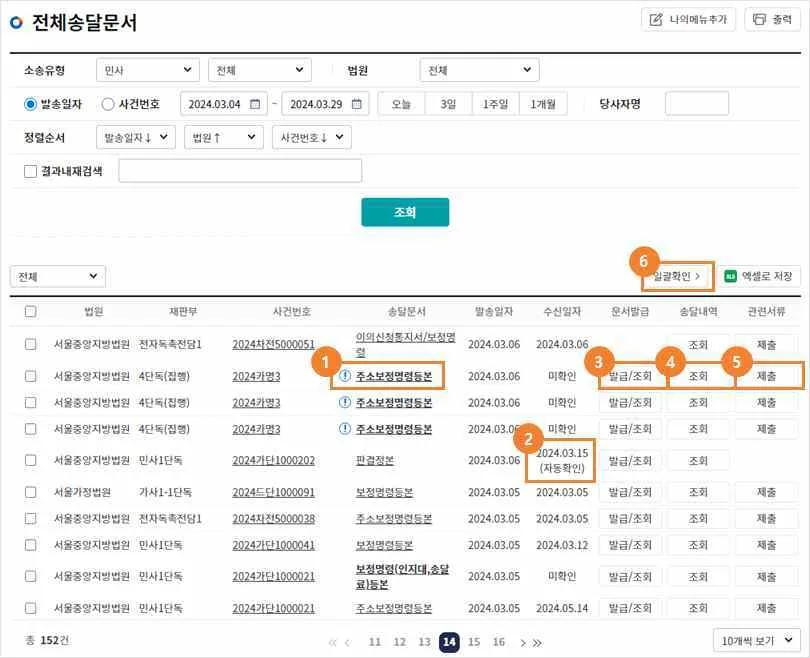This screenshot has height=658, width=810.
Task: Click the current page 14 indicator
Action: [449, 642]
